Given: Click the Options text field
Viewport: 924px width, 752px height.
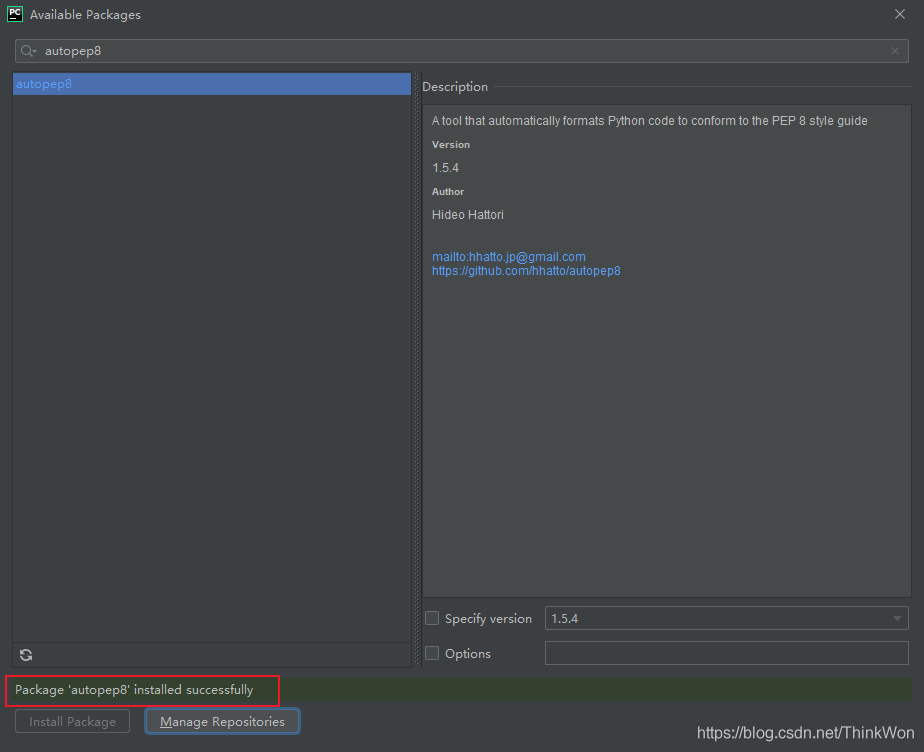Looking at the screenshot, I should (726, 654).
